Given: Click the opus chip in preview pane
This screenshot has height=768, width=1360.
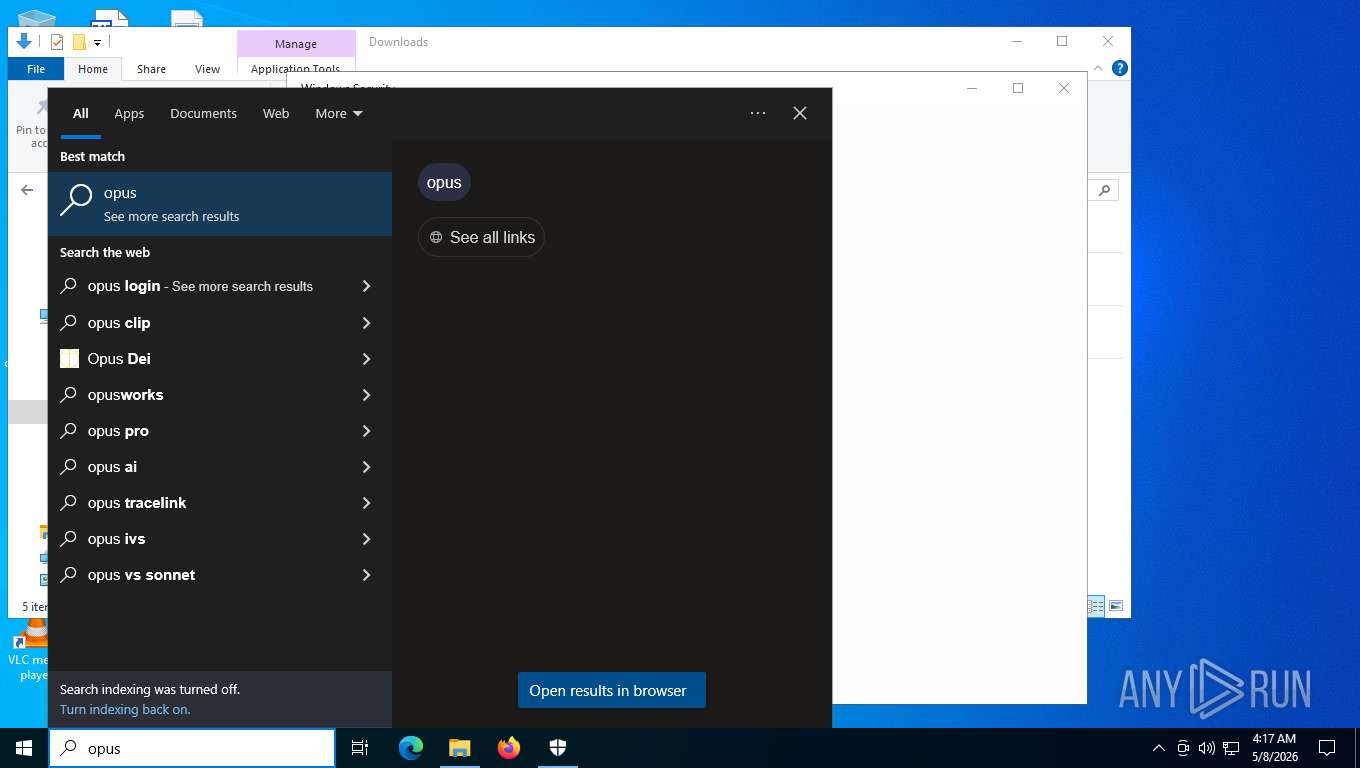Looking at the screenshot, I should tap(444, 182).
